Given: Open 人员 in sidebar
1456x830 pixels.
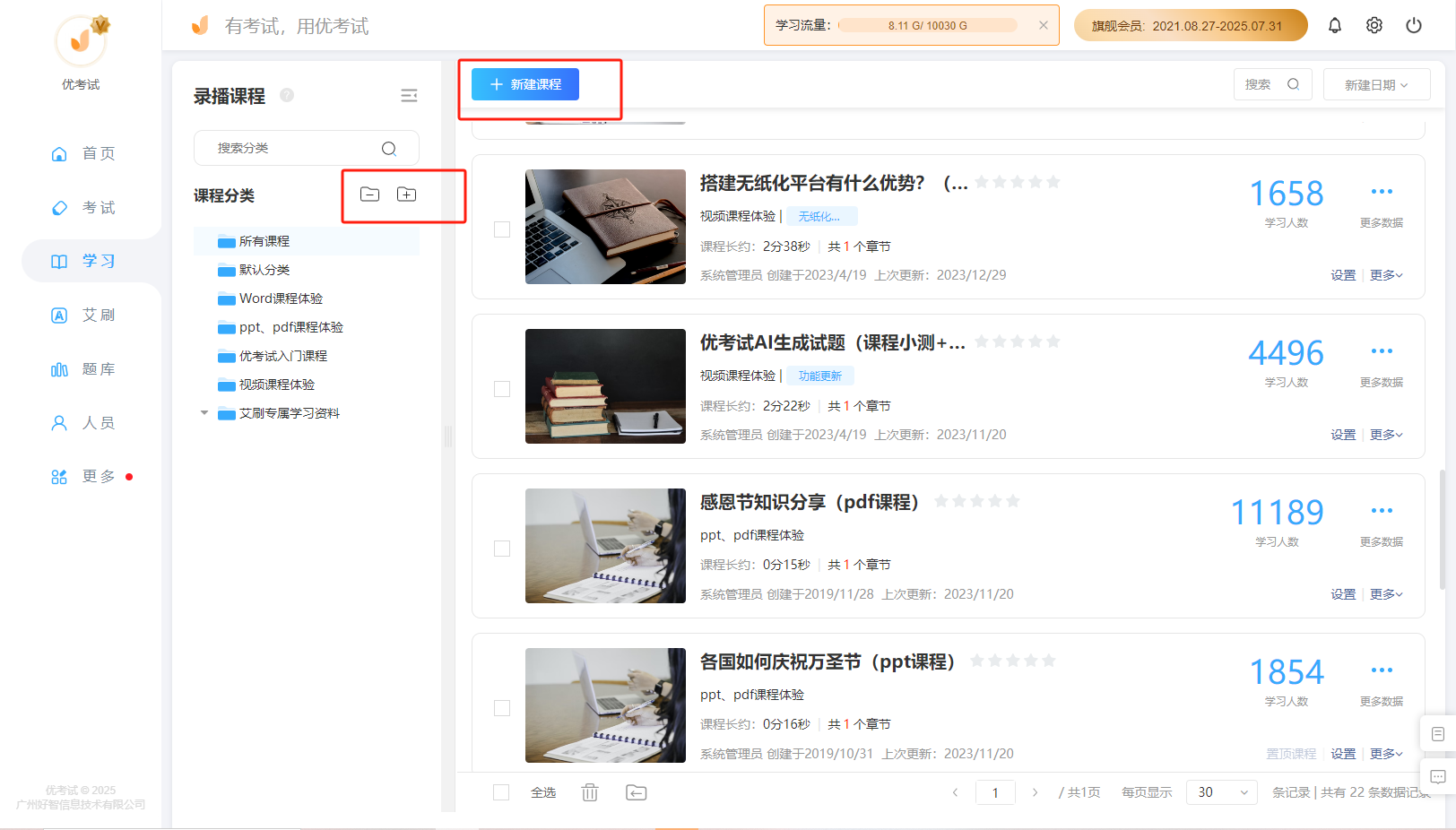Looking at the screenshot, I should (x=83, y=422).
